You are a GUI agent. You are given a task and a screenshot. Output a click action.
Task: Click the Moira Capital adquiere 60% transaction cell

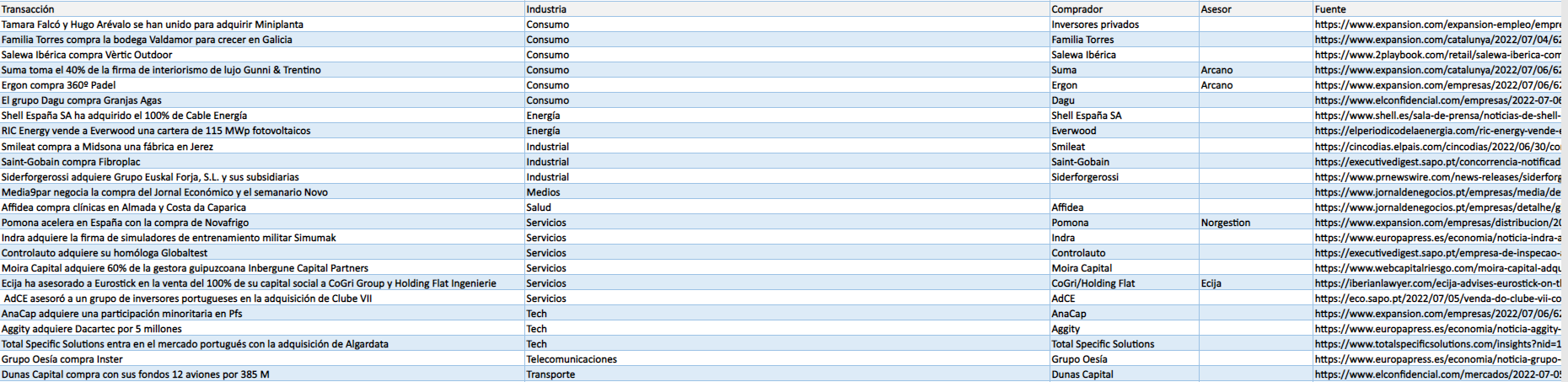(x=262, y=268)
